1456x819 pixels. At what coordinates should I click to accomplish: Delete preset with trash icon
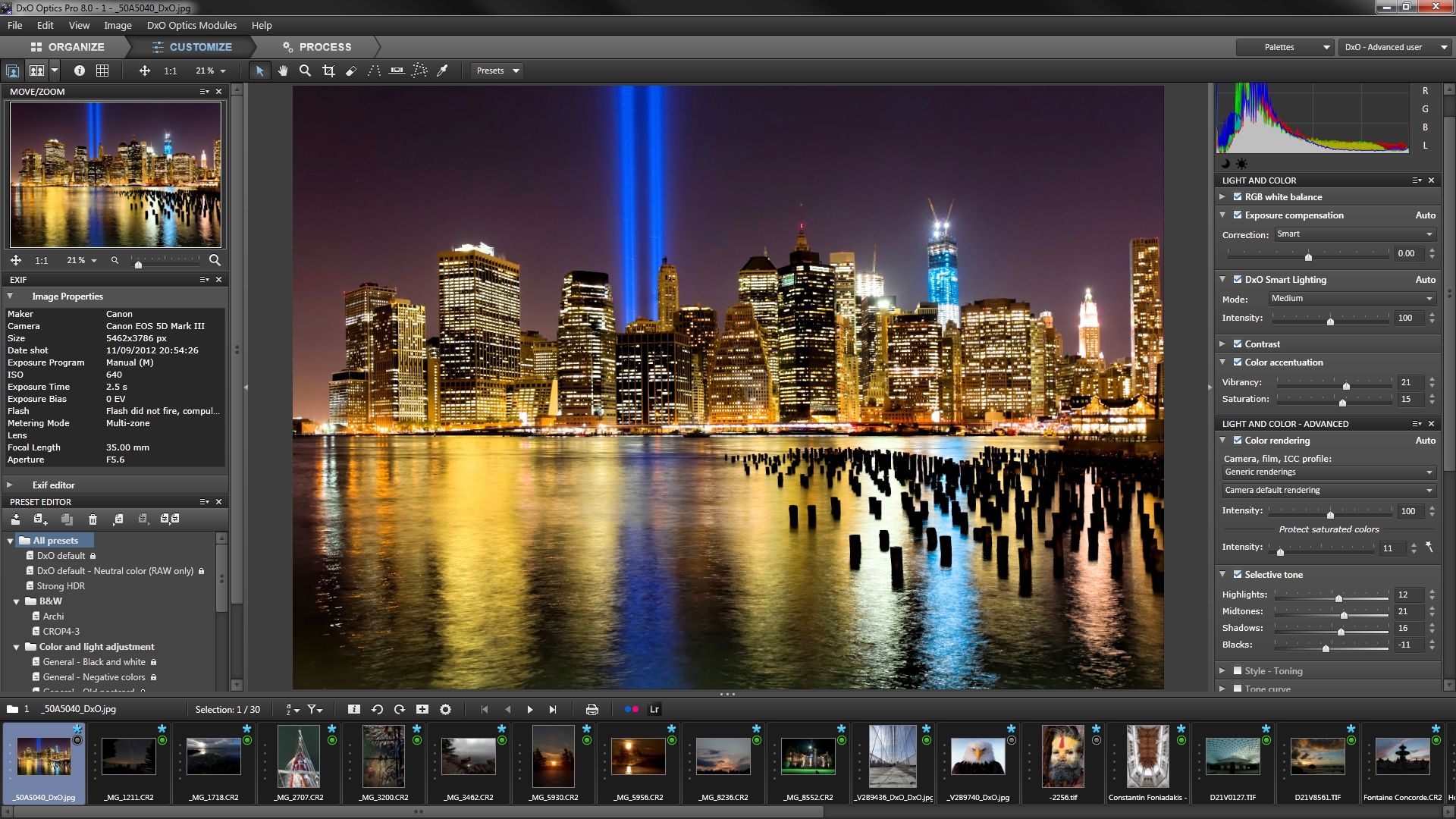tap(93, 519)
